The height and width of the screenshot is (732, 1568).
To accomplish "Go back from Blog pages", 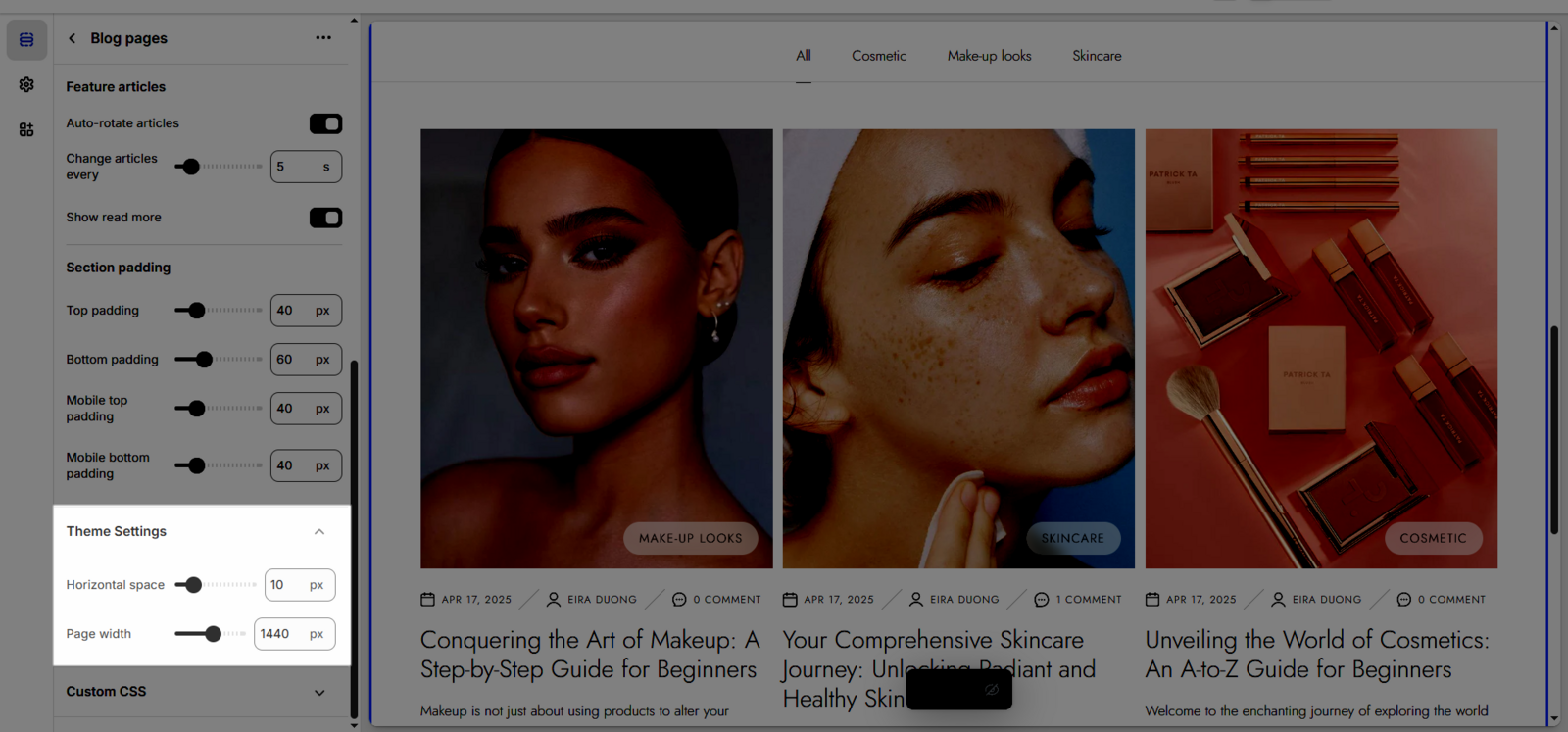I will (x=72, y=38).
